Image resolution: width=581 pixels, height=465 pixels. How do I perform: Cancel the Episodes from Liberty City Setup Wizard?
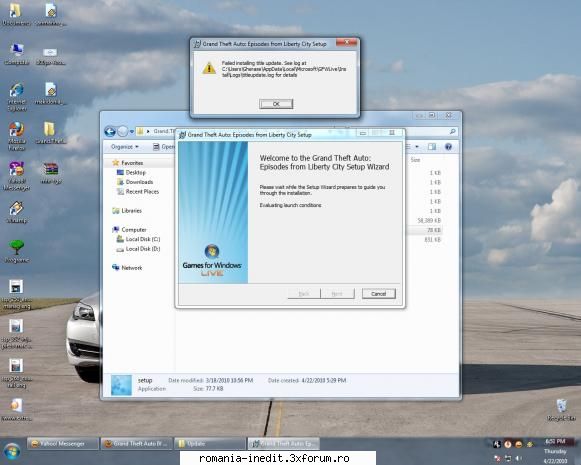(378, 294)
